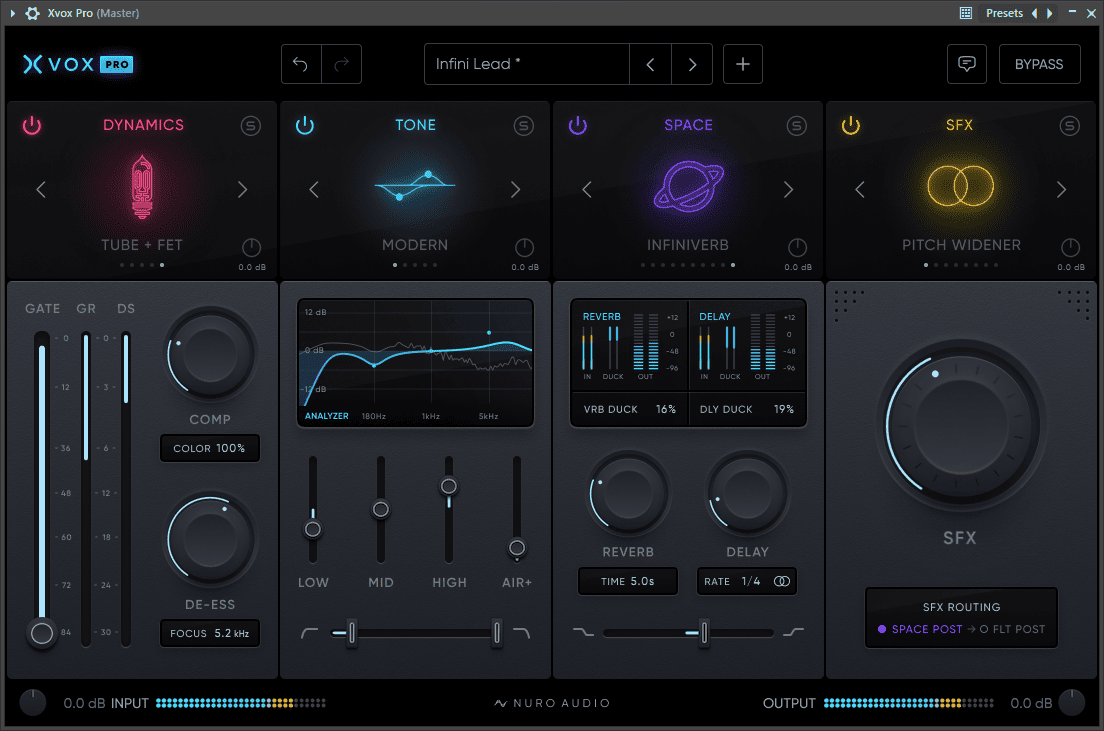Viewport: 1104px width, 731px height.
Task: Click the Xvox Pro logo
Action: tap(77, 64)
